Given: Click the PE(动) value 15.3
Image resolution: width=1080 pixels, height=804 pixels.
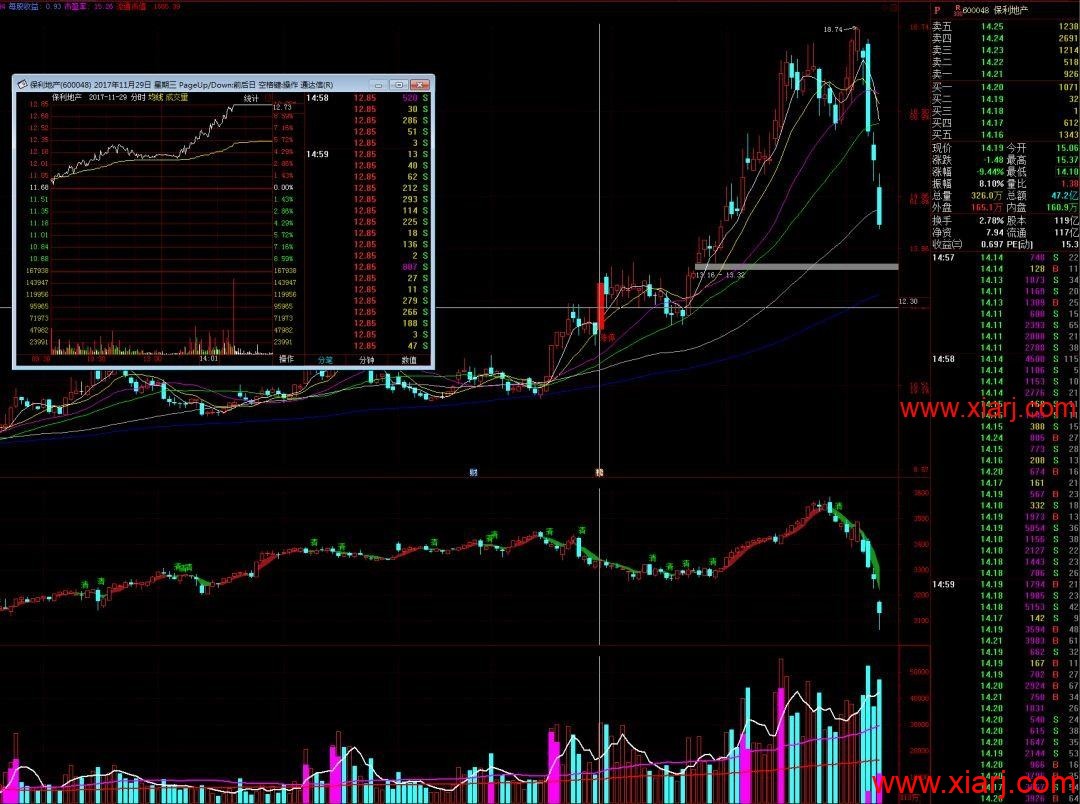Looking at the screenshot, I should click(1070, 244).
